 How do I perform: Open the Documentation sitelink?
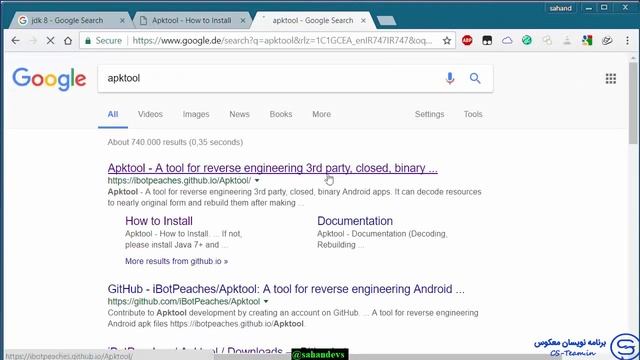point(355,221)
